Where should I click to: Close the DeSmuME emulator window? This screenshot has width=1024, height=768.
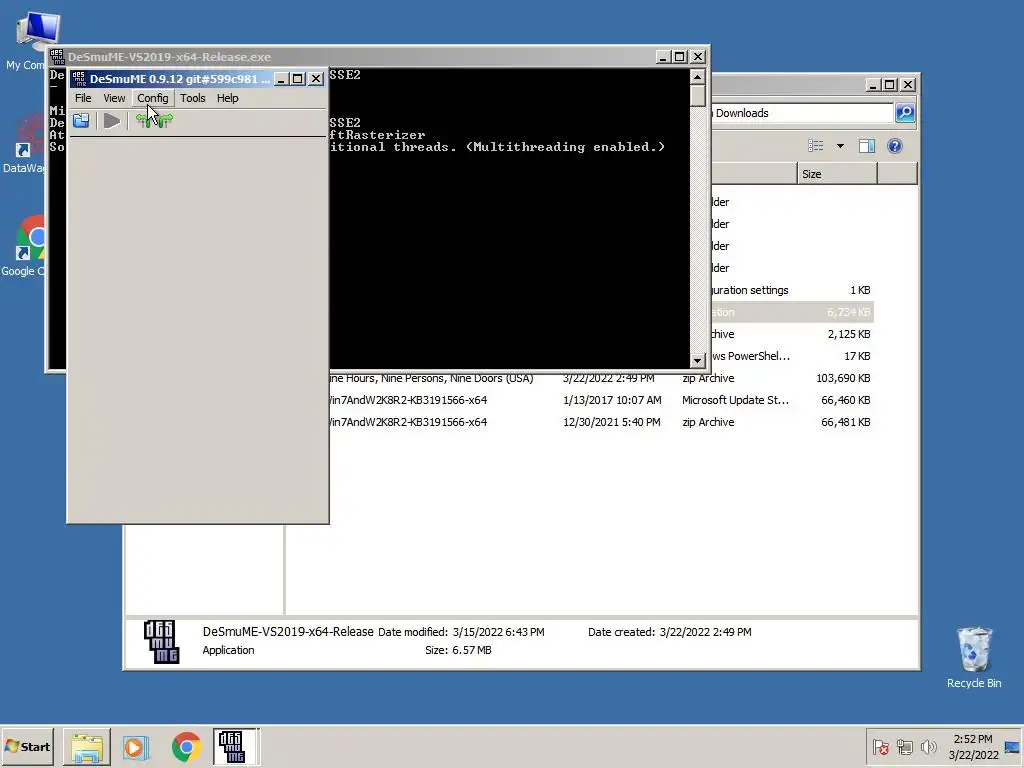click(316, 79)
